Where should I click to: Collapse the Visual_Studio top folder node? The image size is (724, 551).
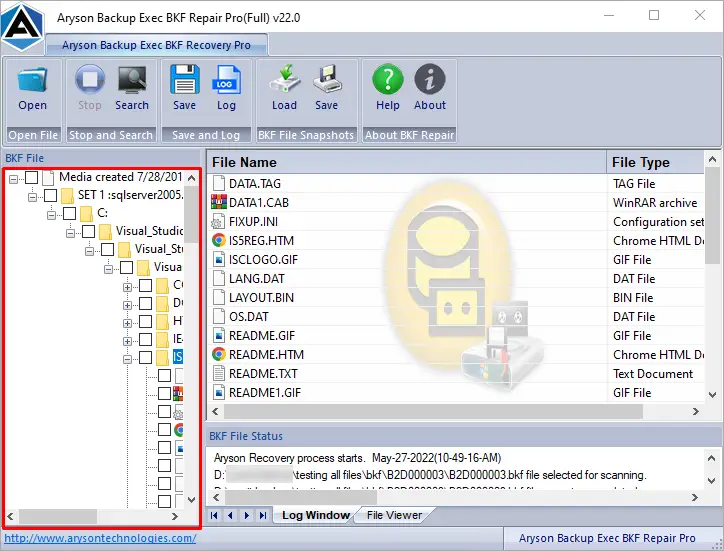(x=70, y=233)
